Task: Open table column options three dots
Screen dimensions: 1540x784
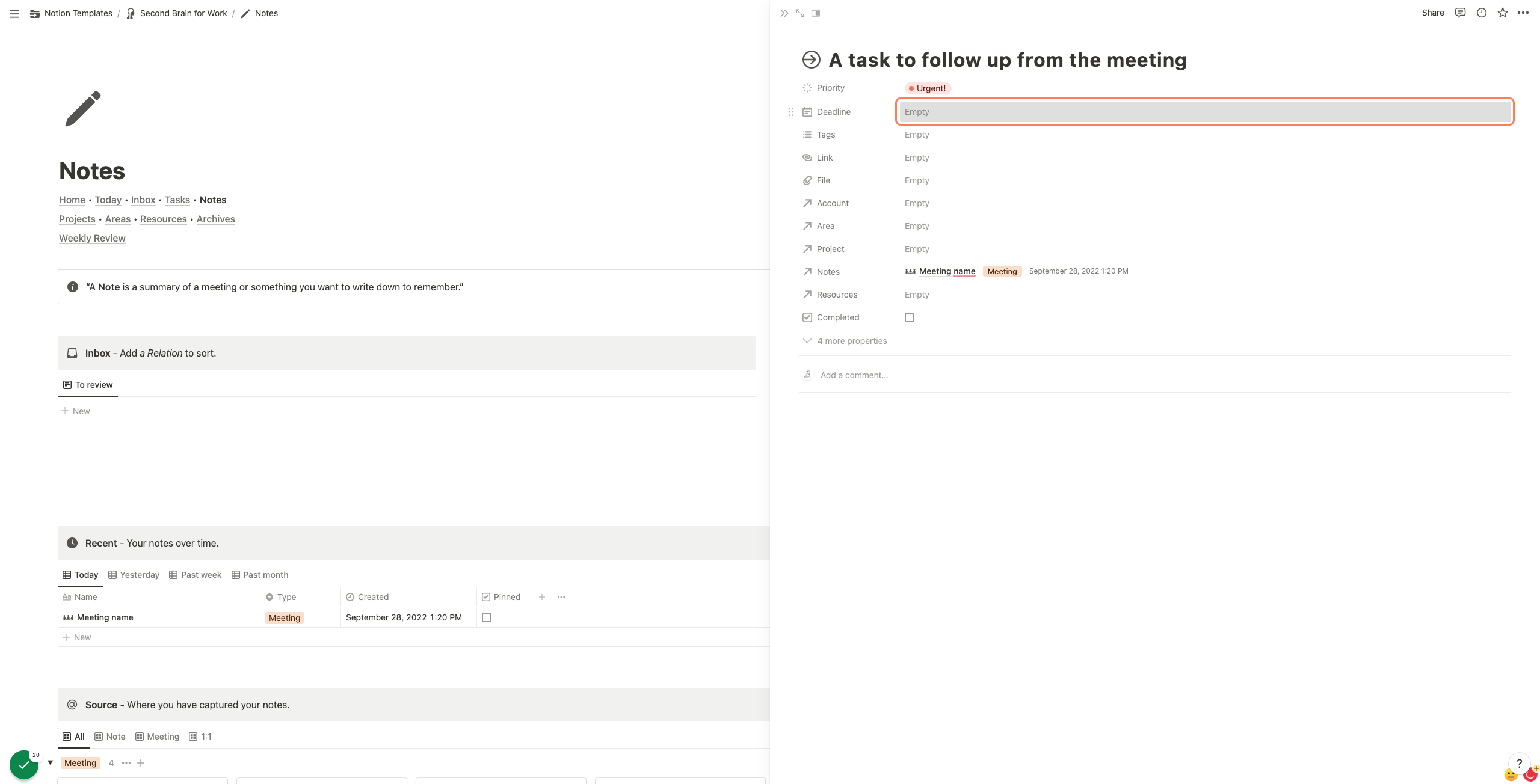Action: 561,597
